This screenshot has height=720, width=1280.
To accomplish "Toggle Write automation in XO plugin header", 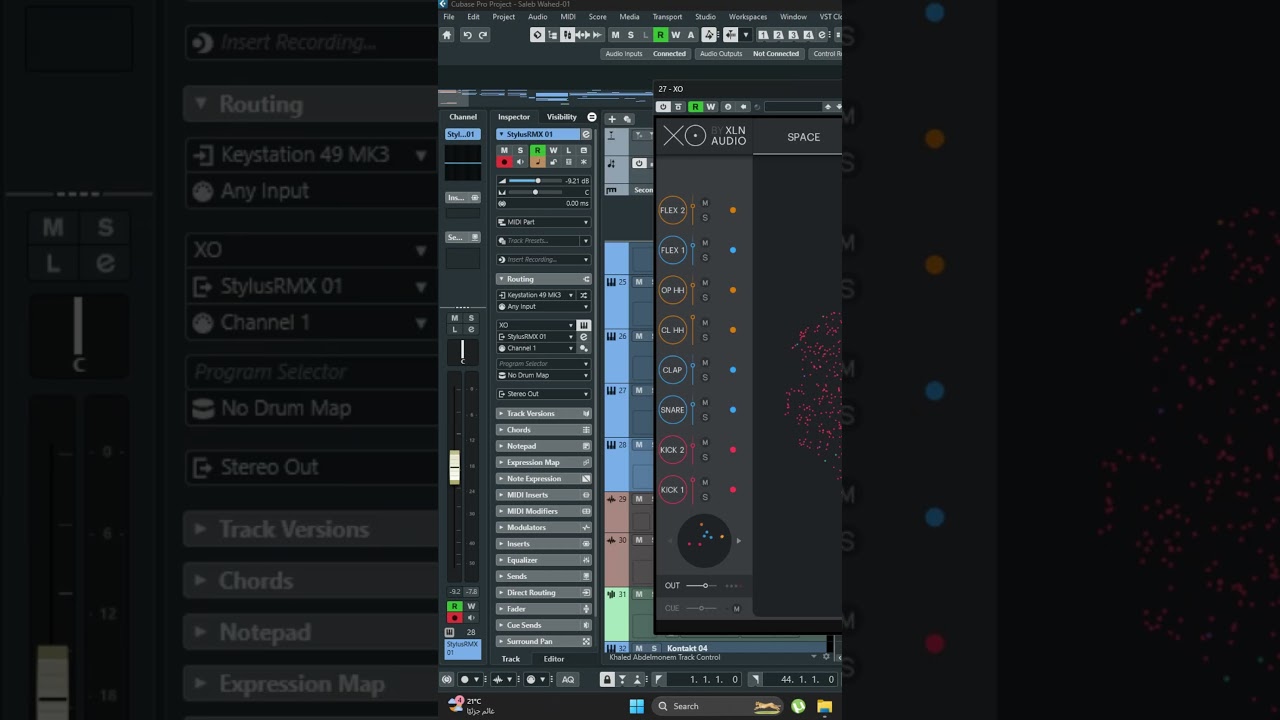I will pos(711,107).
